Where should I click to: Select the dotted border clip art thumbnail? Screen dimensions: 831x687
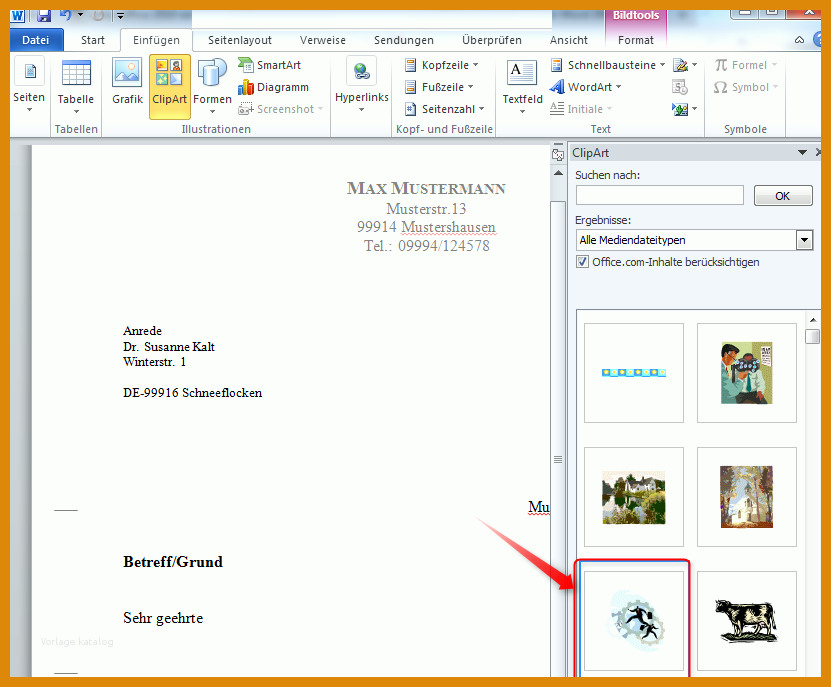pos(634,373)
